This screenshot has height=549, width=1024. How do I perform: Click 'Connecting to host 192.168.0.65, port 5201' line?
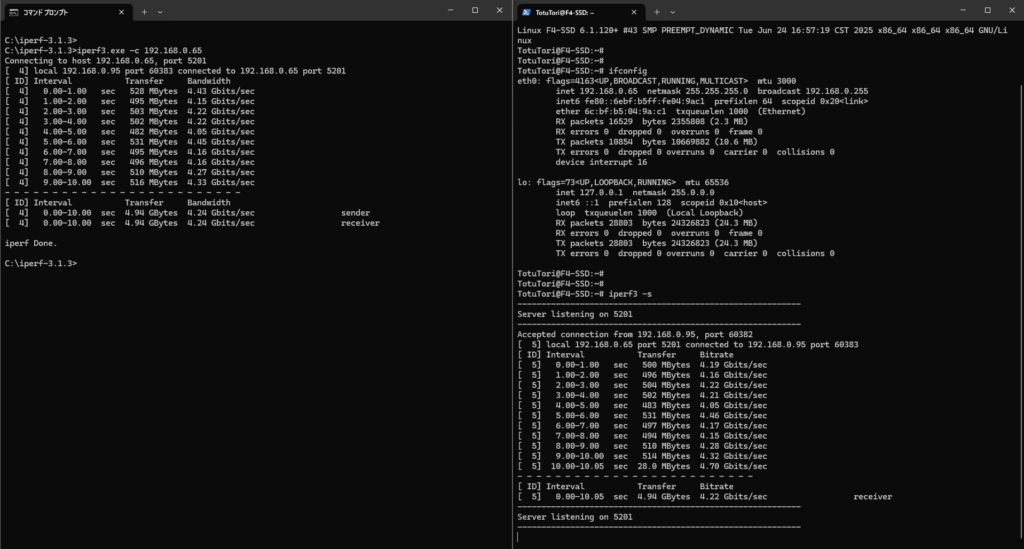tap(106, 61)
